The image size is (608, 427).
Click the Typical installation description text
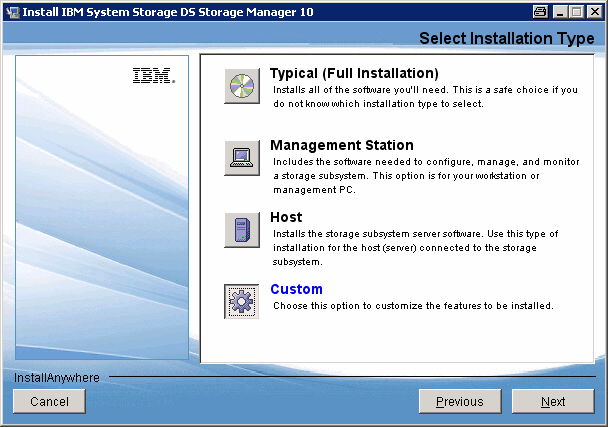(x=425, y=97)
